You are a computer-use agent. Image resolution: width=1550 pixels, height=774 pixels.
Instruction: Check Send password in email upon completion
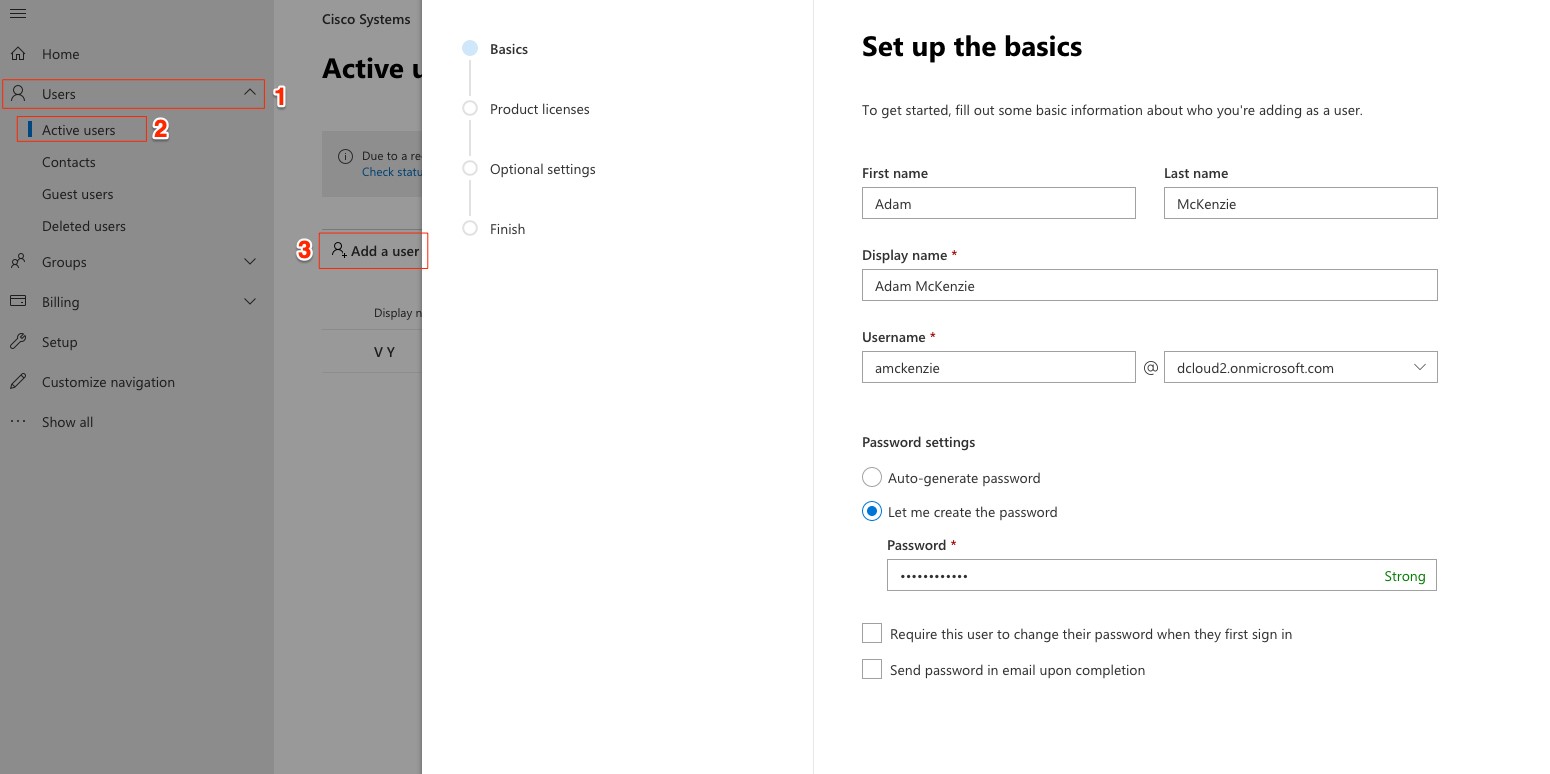(x=872, y=670)
